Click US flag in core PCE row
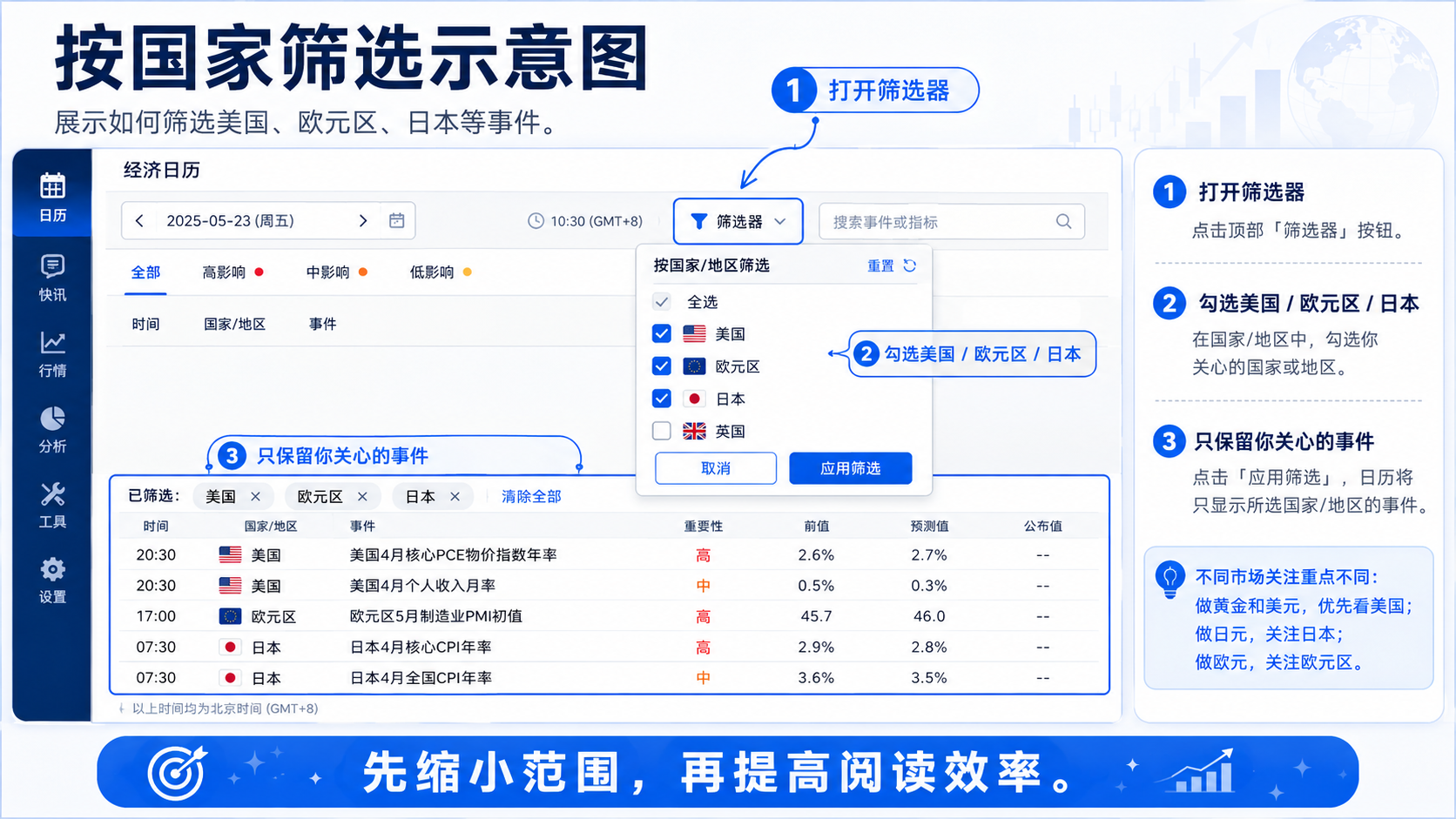1456x819 pixels. tap(230, 554)
